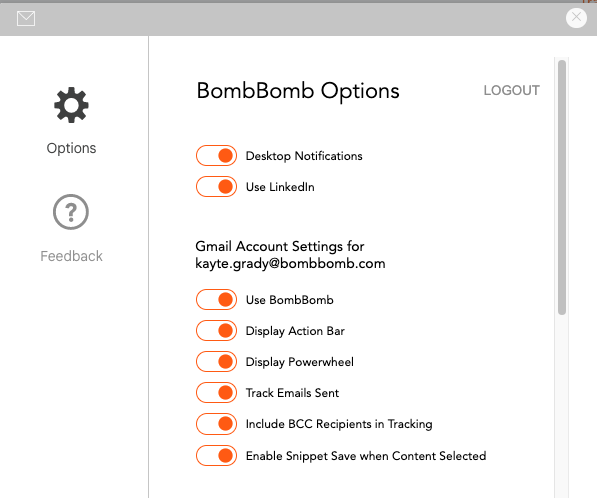The image size is (597, 498).
Task: Disable the Use BombBomb switch
Action: tap(216, 300)
